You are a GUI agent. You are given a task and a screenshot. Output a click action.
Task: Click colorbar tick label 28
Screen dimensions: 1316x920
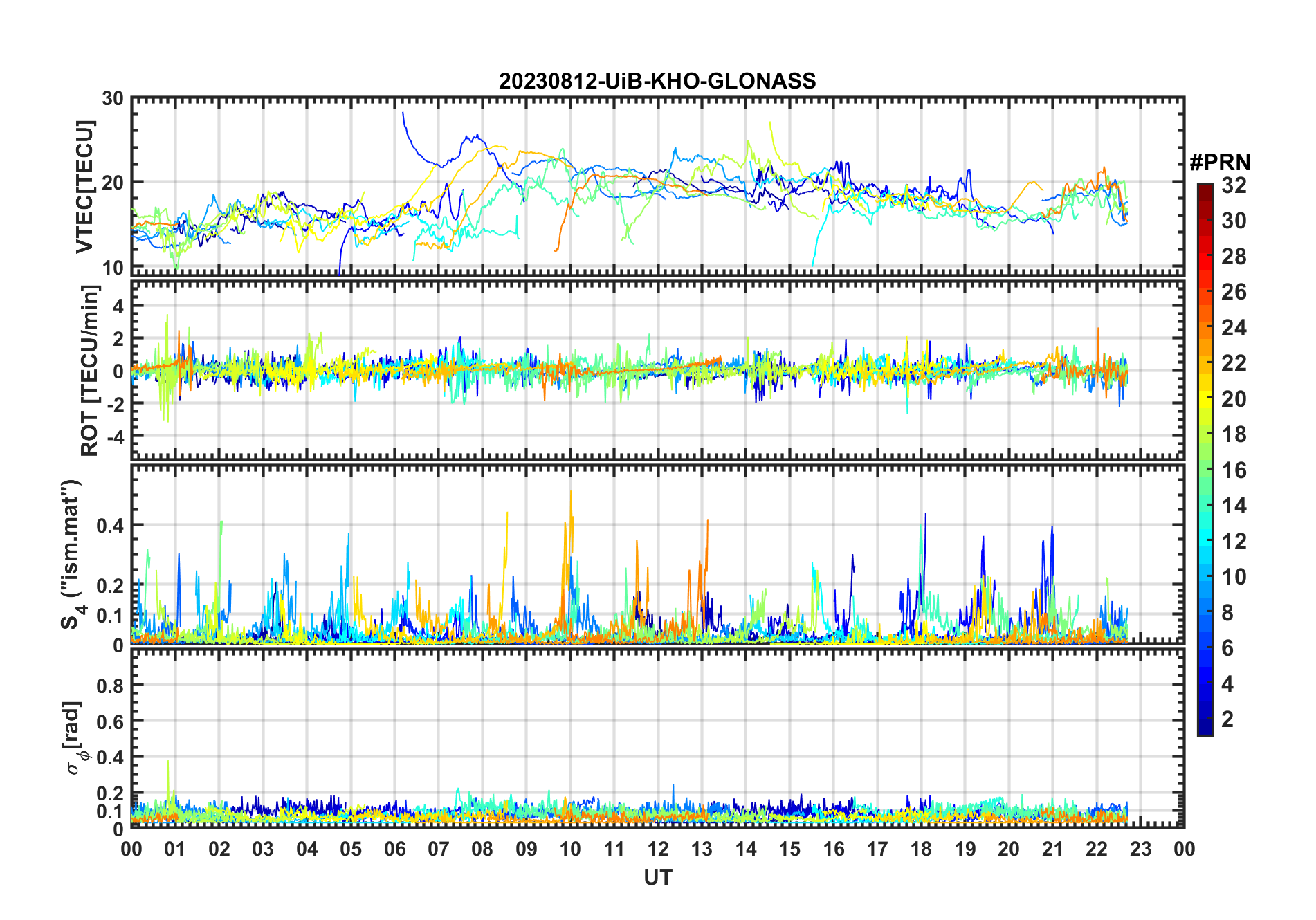1234,257
